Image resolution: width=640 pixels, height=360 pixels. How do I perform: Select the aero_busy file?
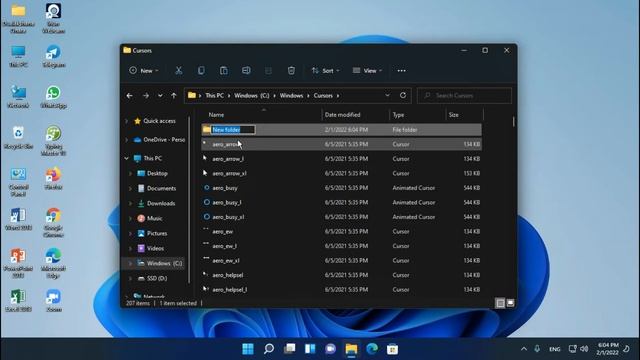point(225,188)
